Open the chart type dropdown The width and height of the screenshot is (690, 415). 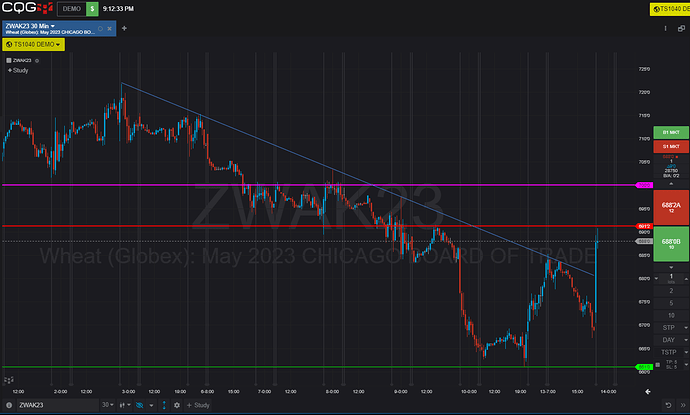(125, 405)
